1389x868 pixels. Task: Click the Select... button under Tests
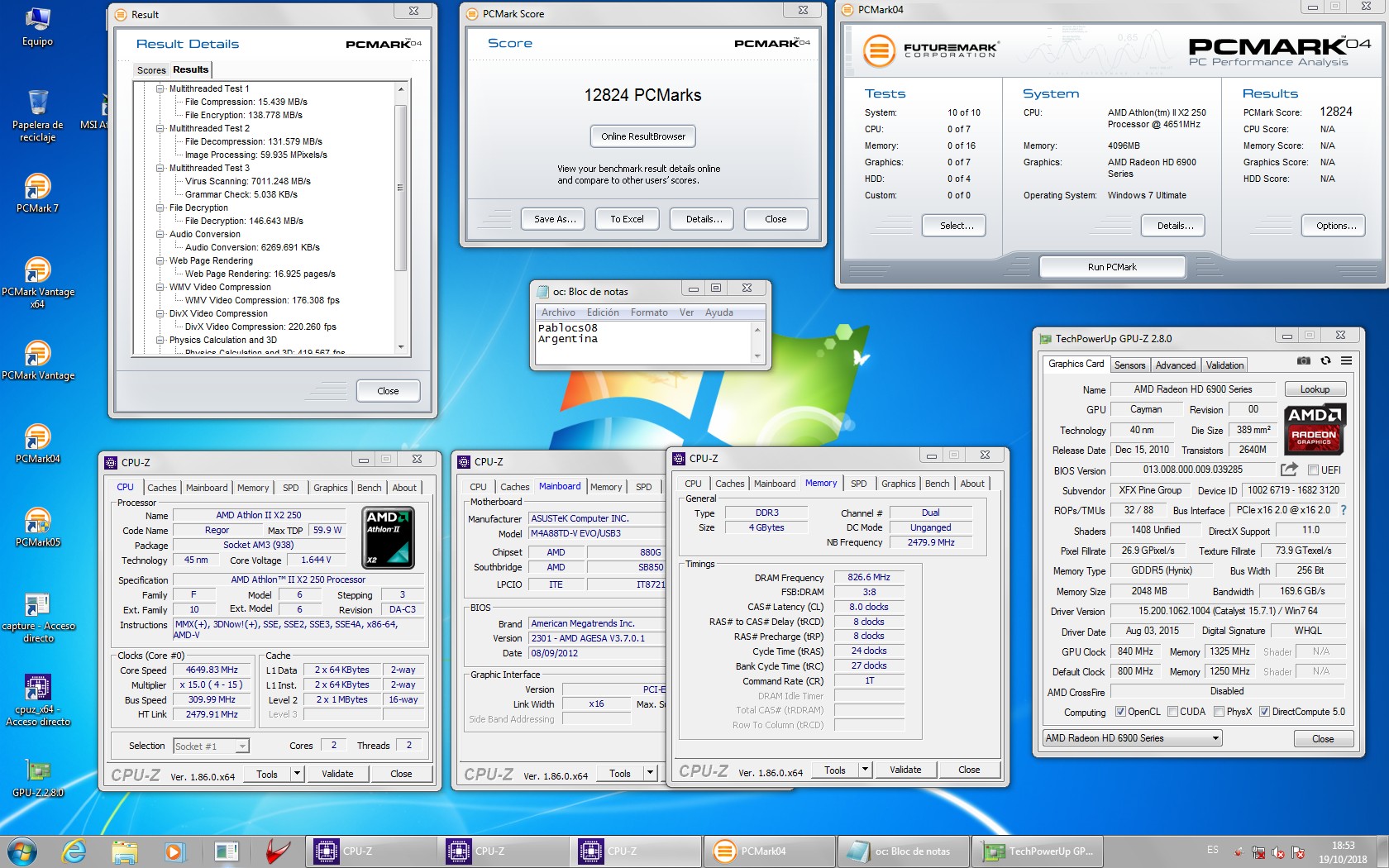point(954,226)
